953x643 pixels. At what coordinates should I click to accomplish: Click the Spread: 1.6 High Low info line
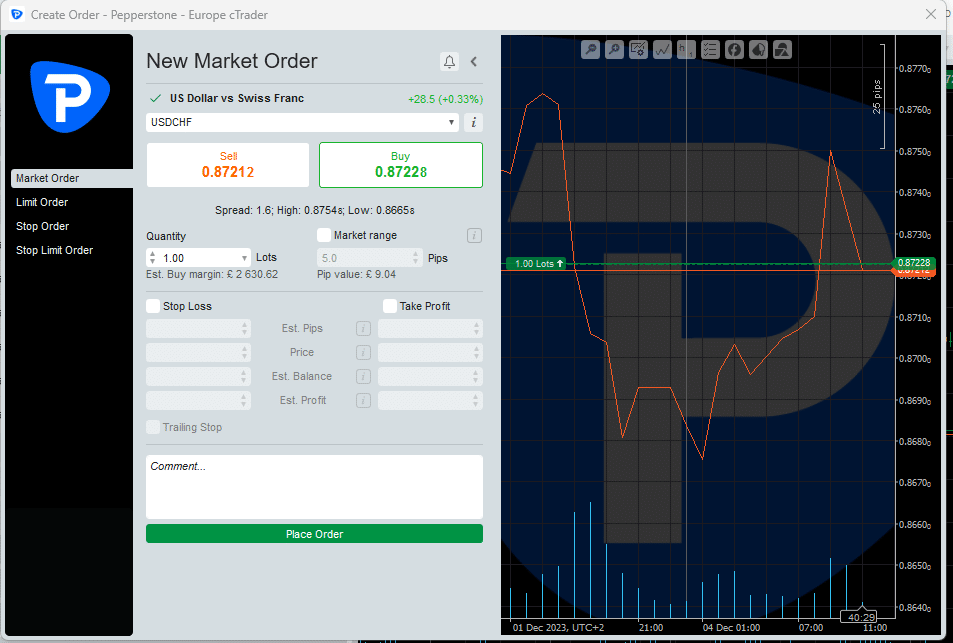315,210
